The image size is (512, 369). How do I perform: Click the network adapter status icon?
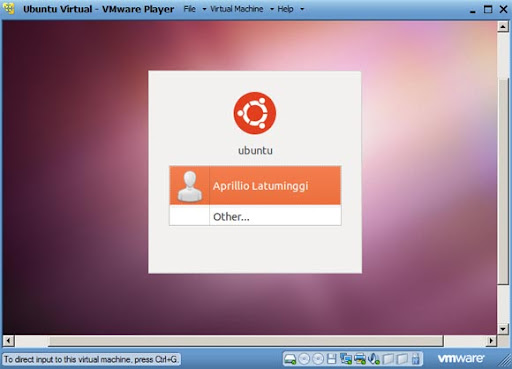point(346,359)
